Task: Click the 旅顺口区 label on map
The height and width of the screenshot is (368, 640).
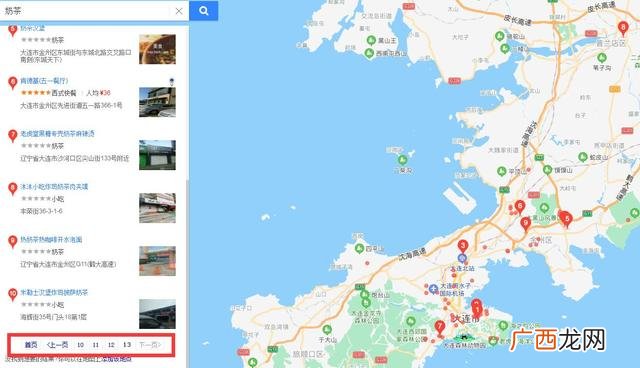Action: point(307,353)
